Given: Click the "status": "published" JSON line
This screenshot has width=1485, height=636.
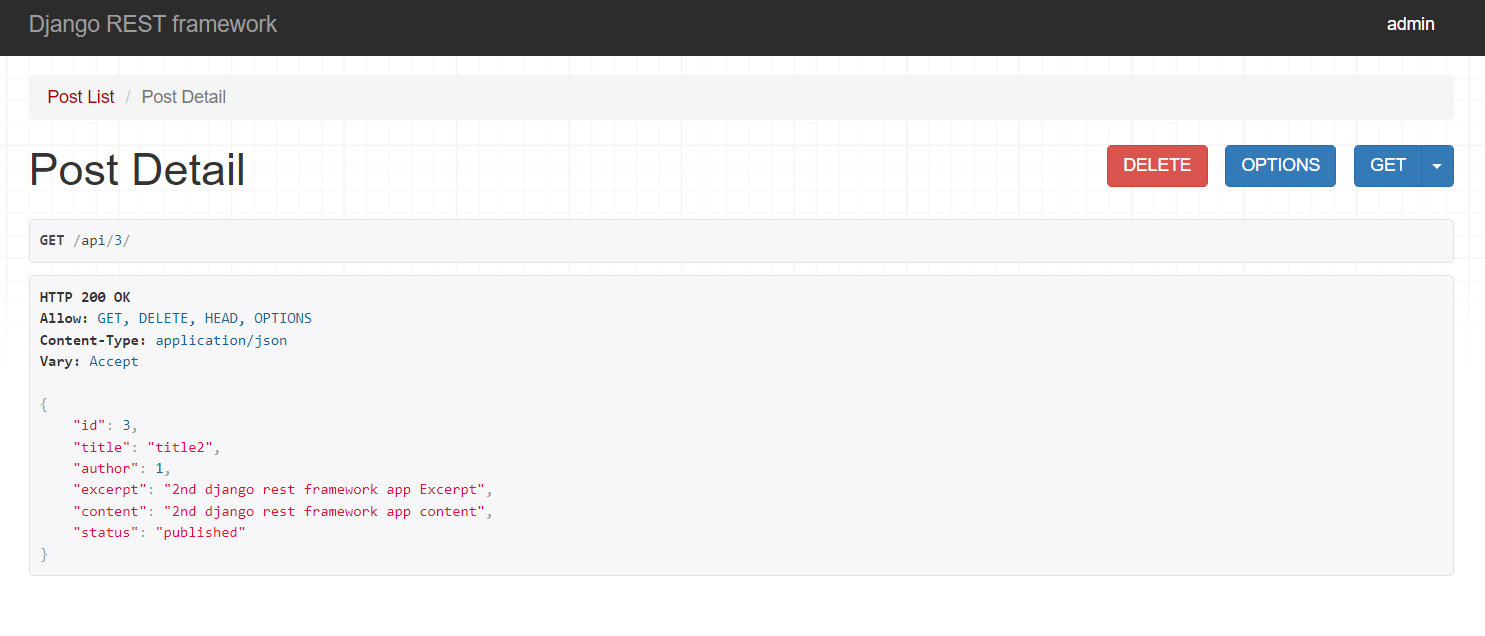Looking at the screenshot, I should (159, 532).
